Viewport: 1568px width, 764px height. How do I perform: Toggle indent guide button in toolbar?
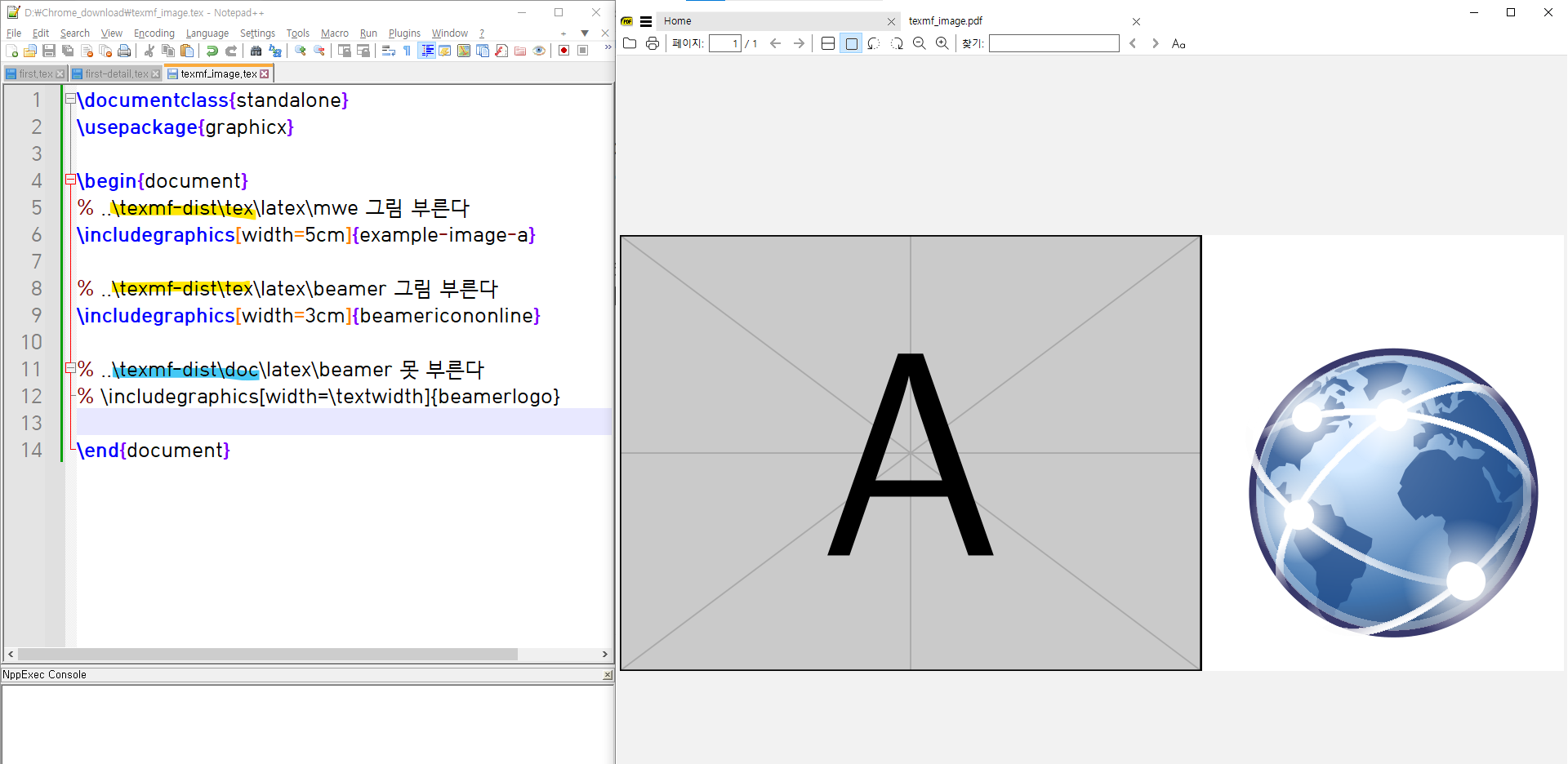coord(426,51)
